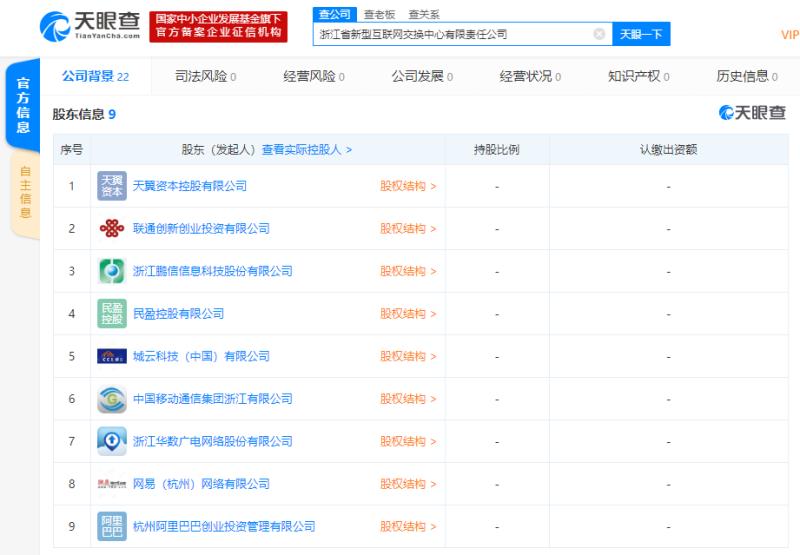Screen dimensions: 800x555
Task: Expand 股权结构 for 民盈控股
Action: pos(408,314)
